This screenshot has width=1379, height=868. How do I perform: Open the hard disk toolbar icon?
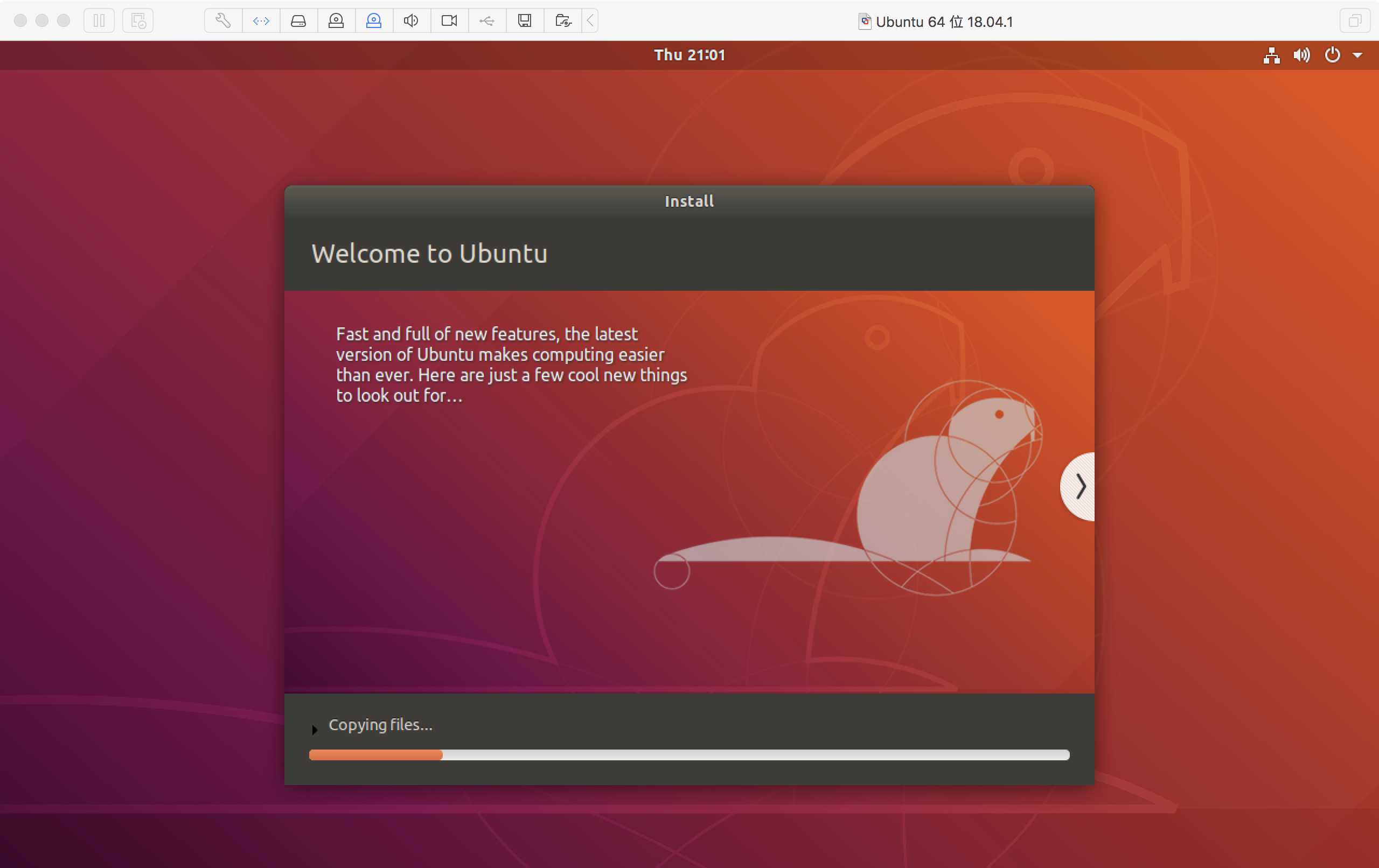[x=299, y=20]
